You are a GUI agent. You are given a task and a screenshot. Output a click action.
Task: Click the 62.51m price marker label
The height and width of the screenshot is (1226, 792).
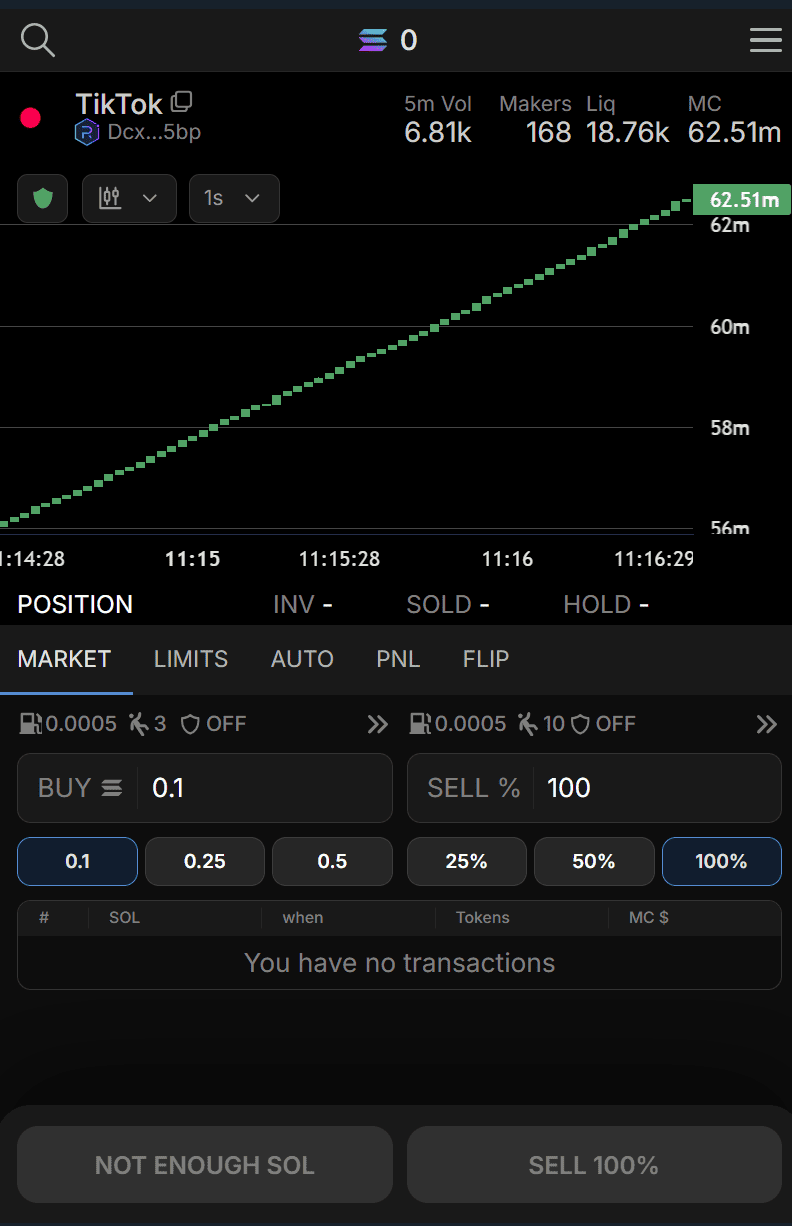tap(742, 200)
